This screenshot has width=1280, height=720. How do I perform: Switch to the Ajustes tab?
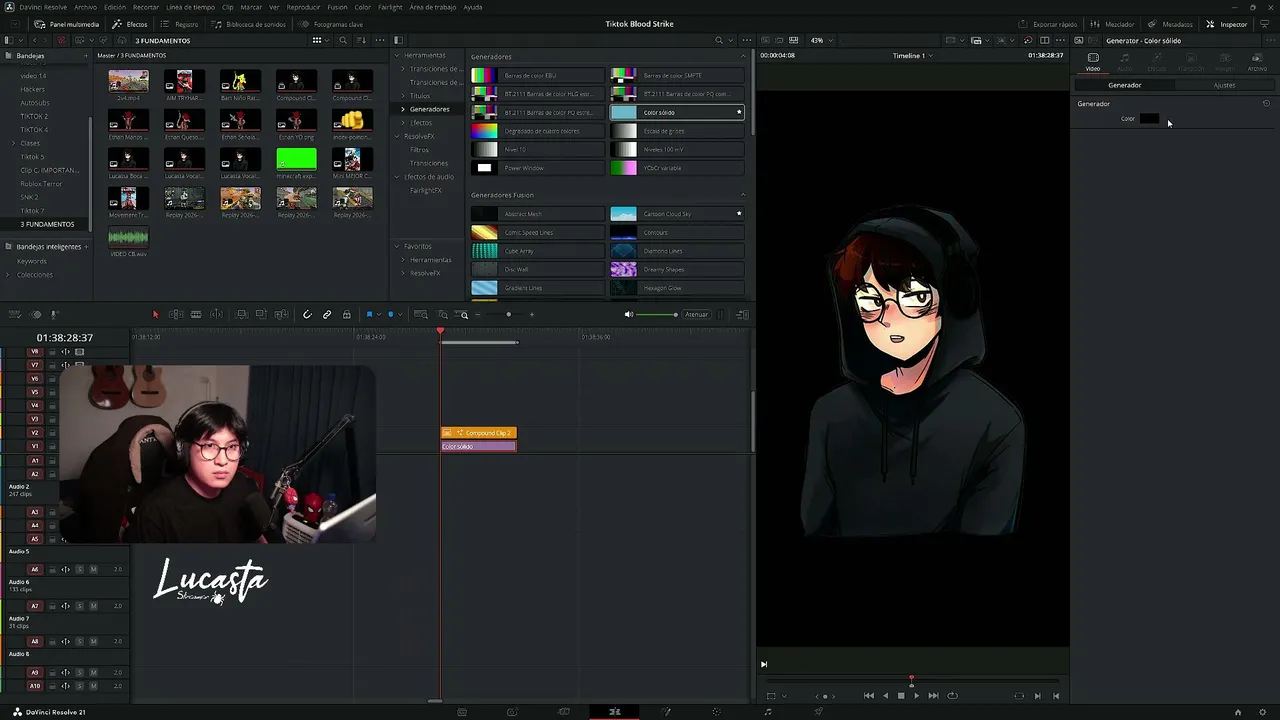(1224, 85)
